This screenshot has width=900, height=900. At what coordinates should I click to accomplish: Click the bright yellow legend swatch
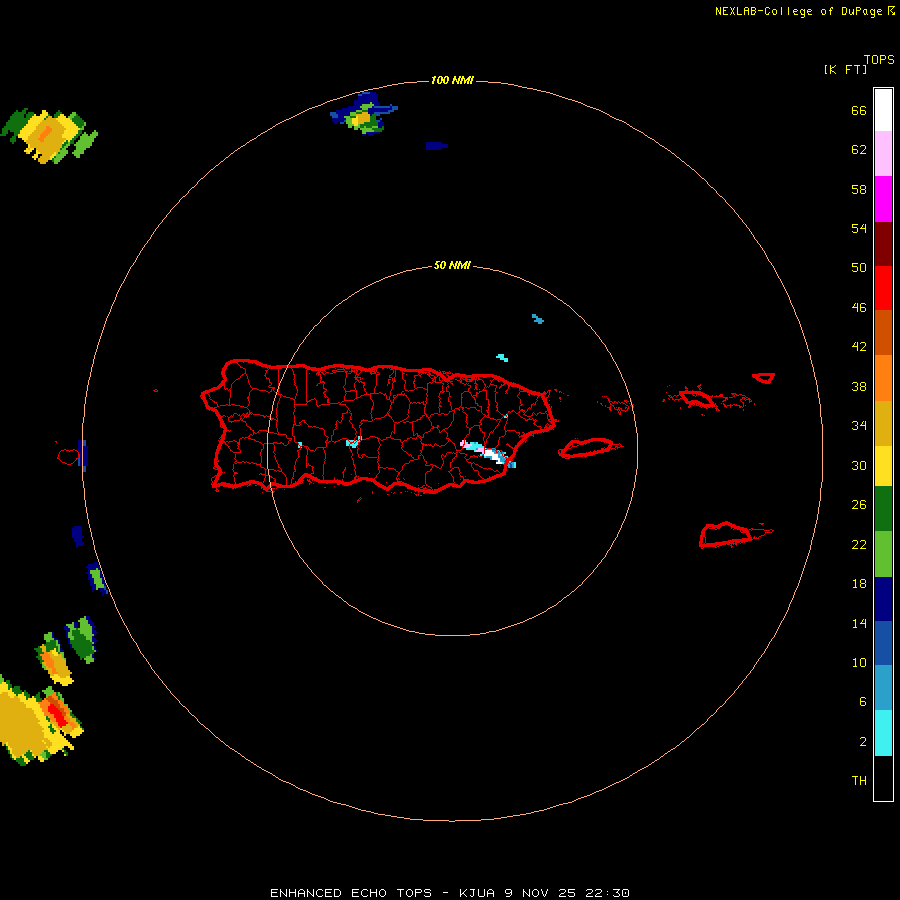(883, 466)
